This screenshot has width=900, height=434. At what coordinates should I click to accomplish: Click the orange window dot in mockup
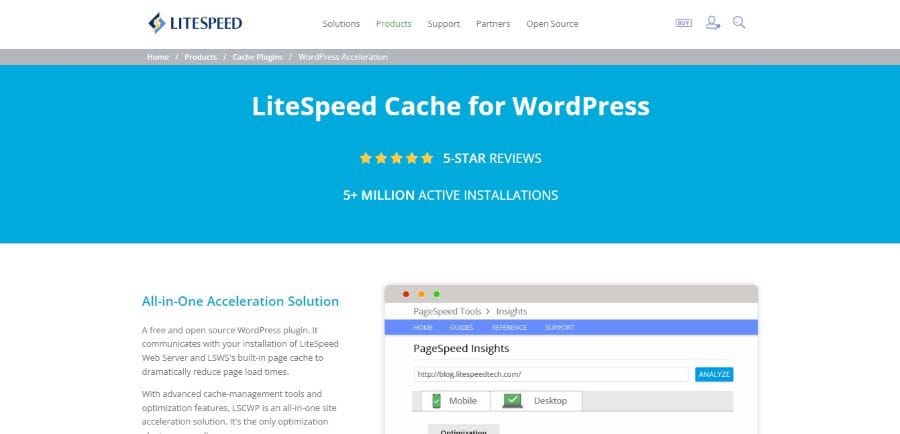421,294
